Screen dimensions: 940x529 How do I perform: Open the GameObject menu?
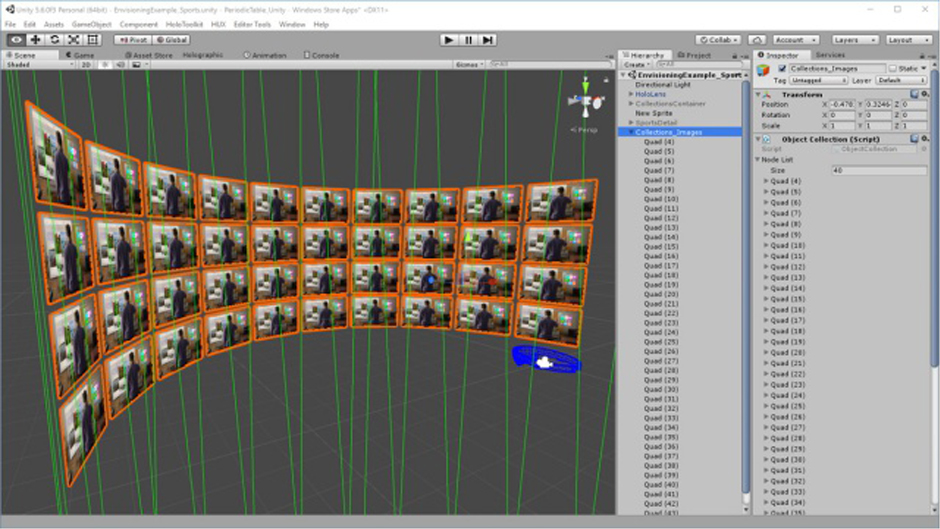[91, 25]
